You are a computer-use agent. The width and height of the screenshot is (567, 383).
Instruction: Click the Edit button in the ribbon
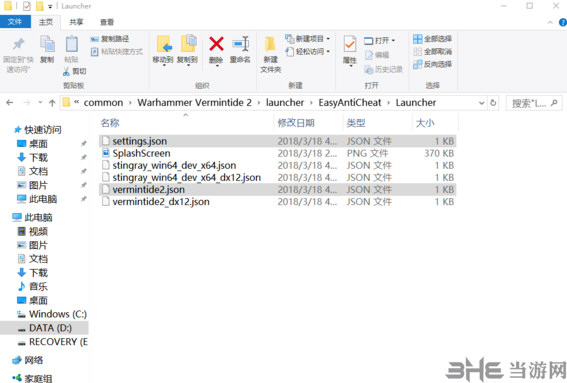click(377, 55)
